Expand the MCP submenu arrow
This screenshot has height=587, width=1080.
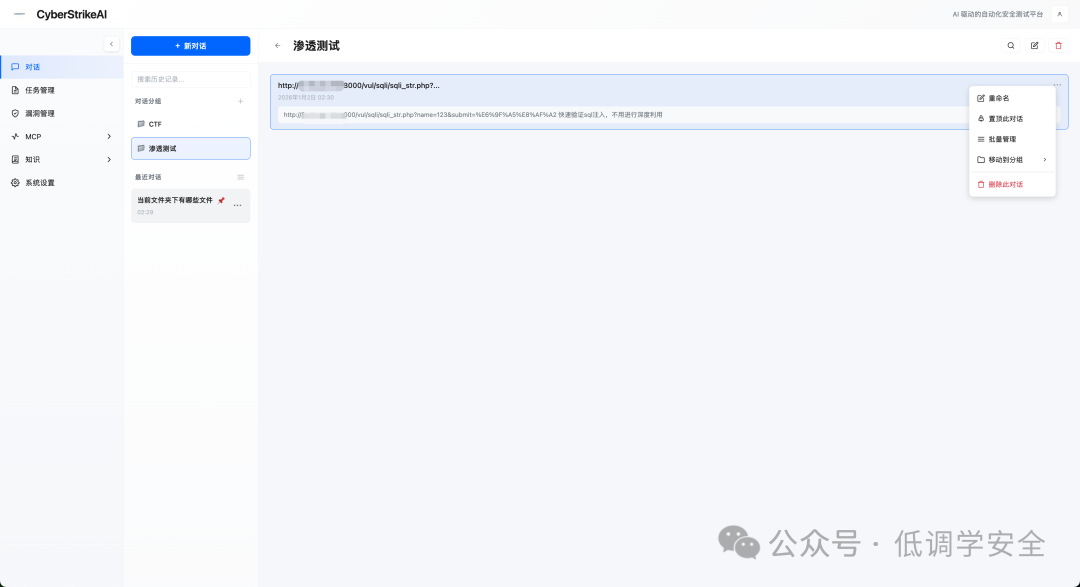pyautogui.click(x=109, y=136)
